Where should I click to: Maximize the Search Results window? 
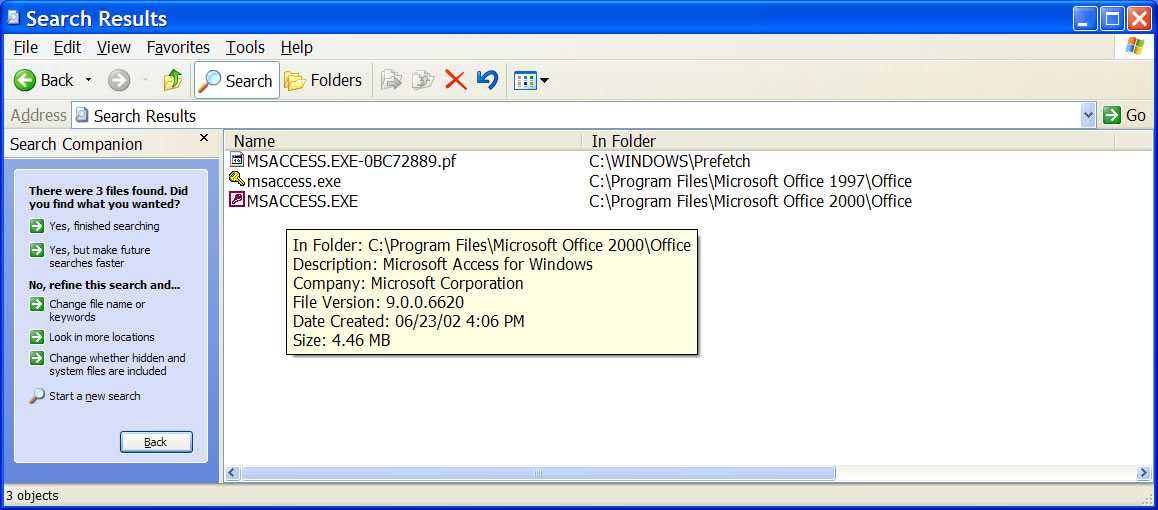(1112, 18)
